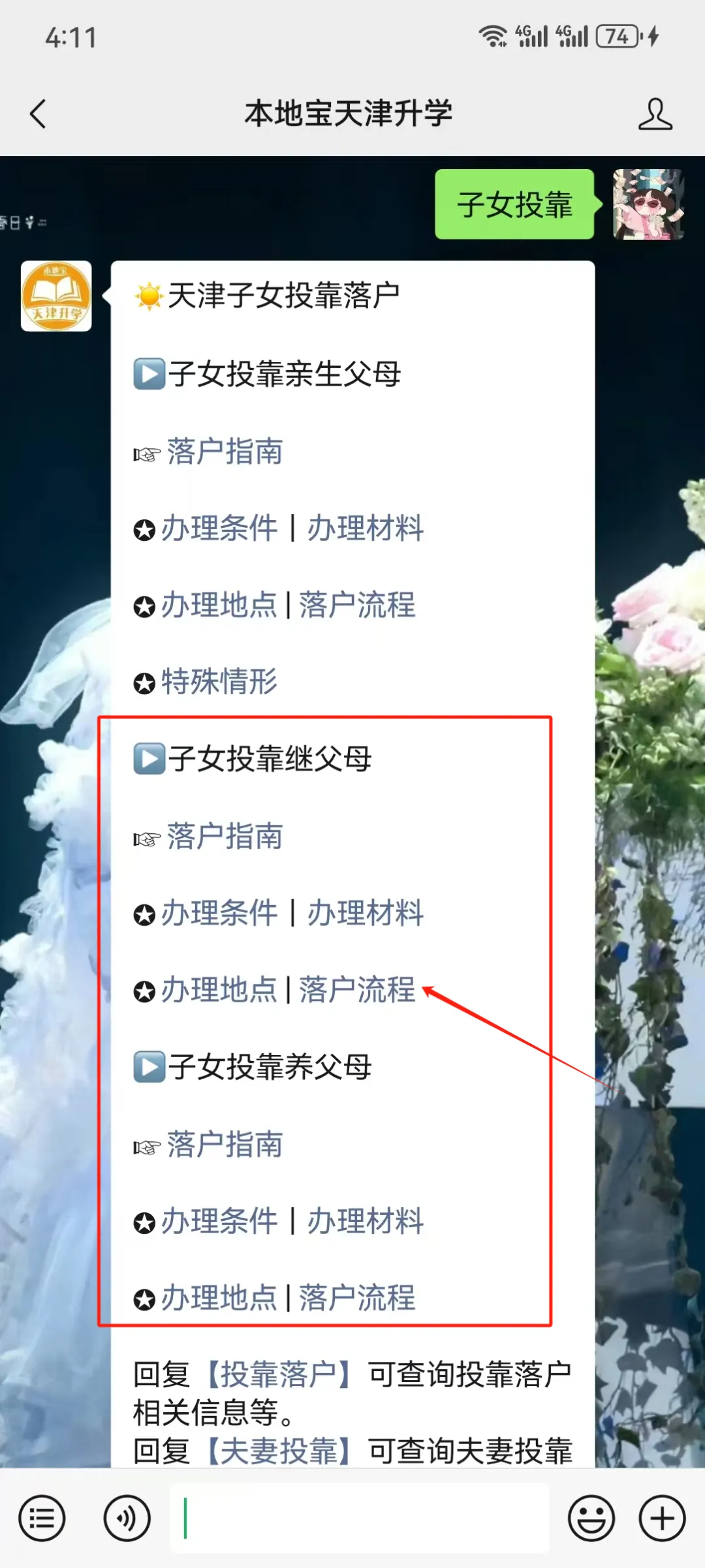Tap the 本地宝天津升学 account avatar

[x=56, y=296]
